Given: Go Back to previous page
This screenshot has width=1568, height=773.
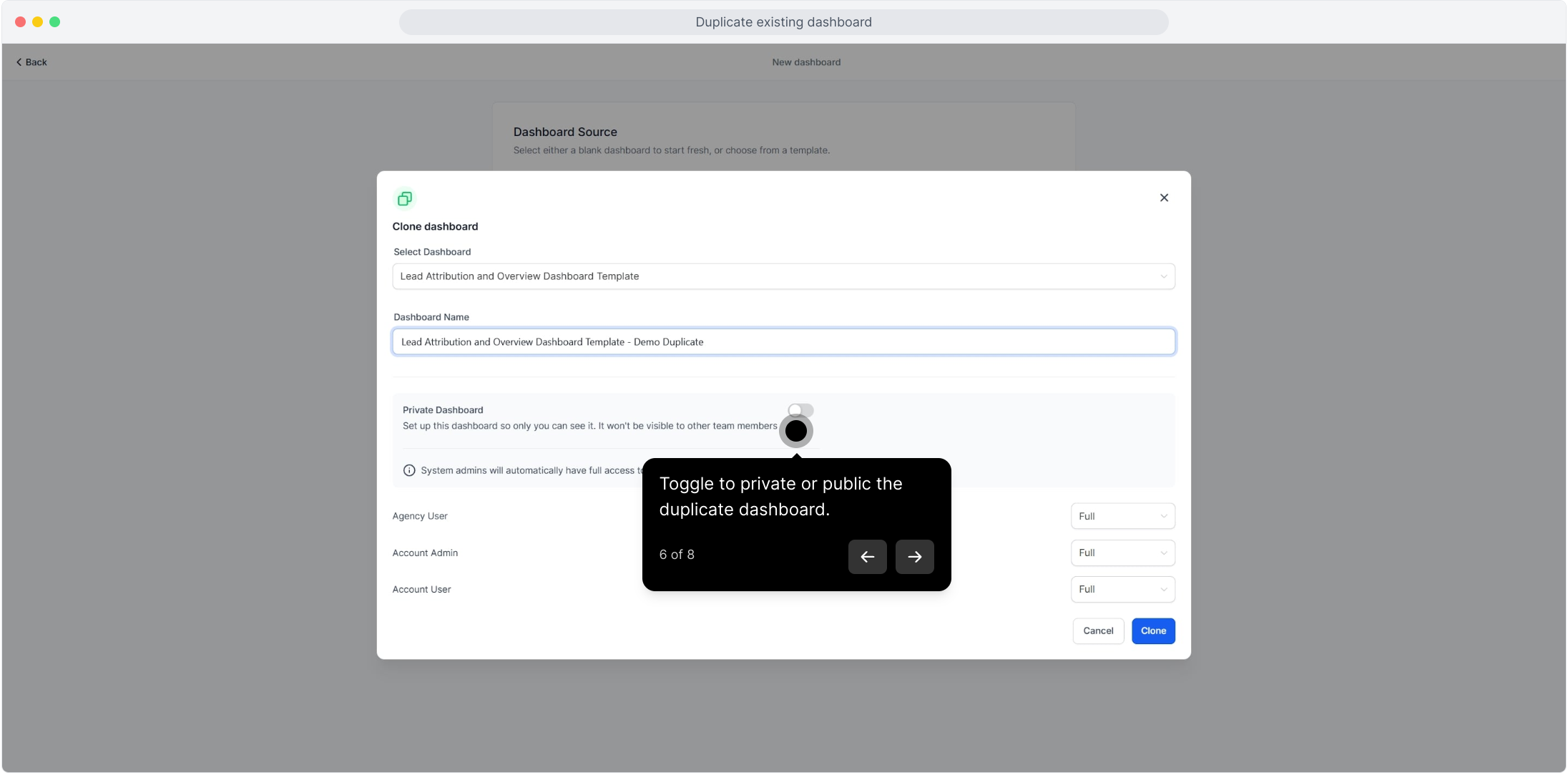Looking at the screenshot, I should (31, 62).
